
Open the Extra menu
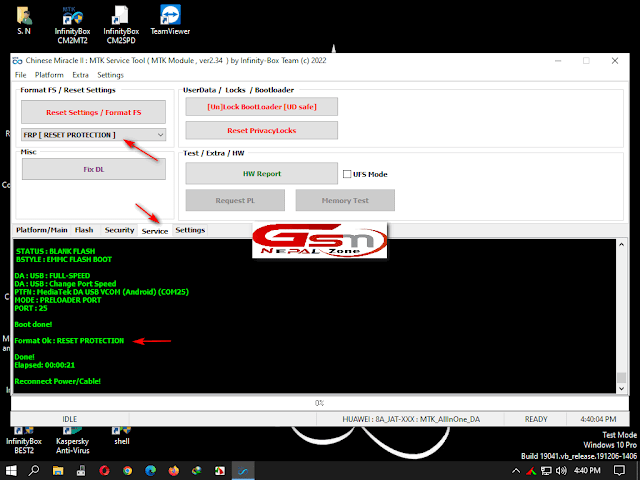click(80, 75)
